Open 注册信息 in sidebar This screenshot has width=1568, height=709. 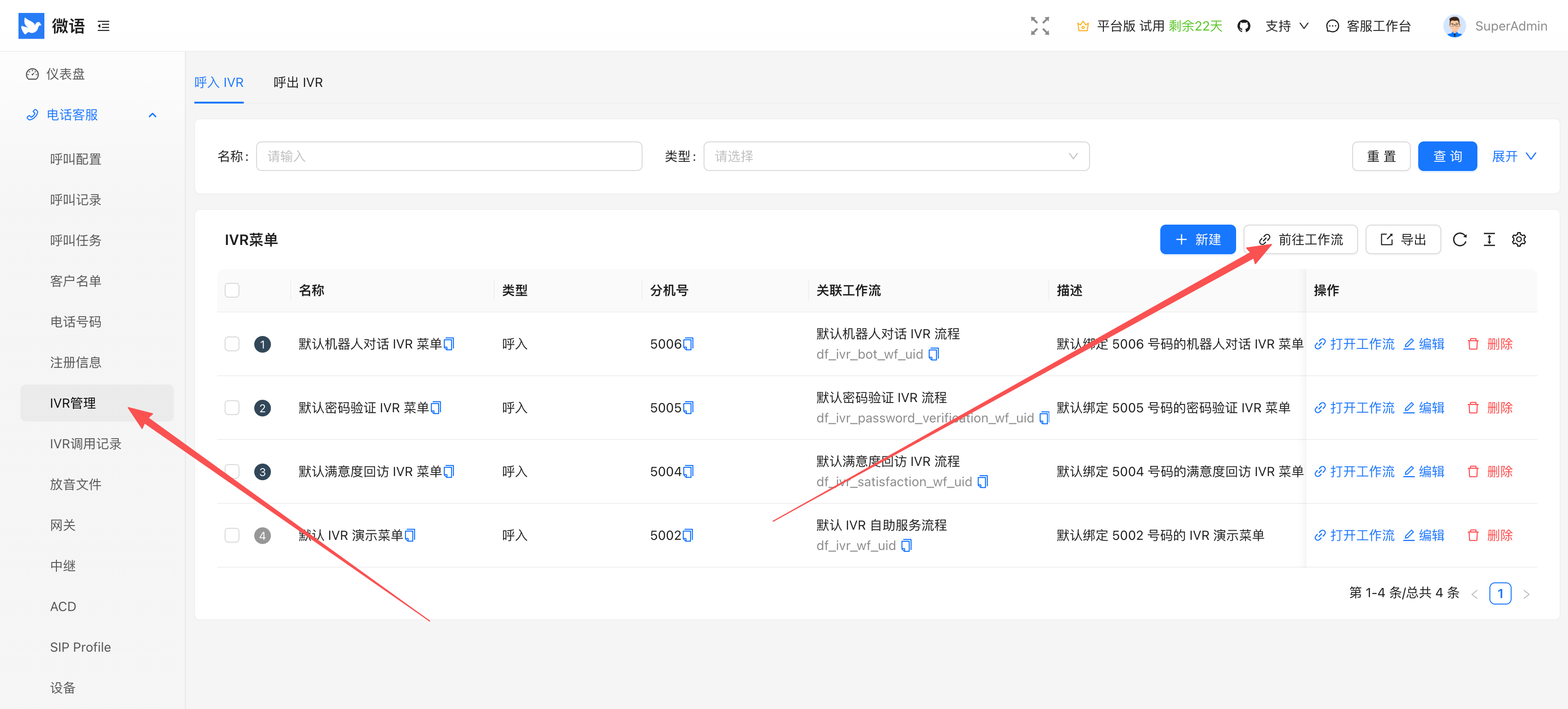[75, 363]
